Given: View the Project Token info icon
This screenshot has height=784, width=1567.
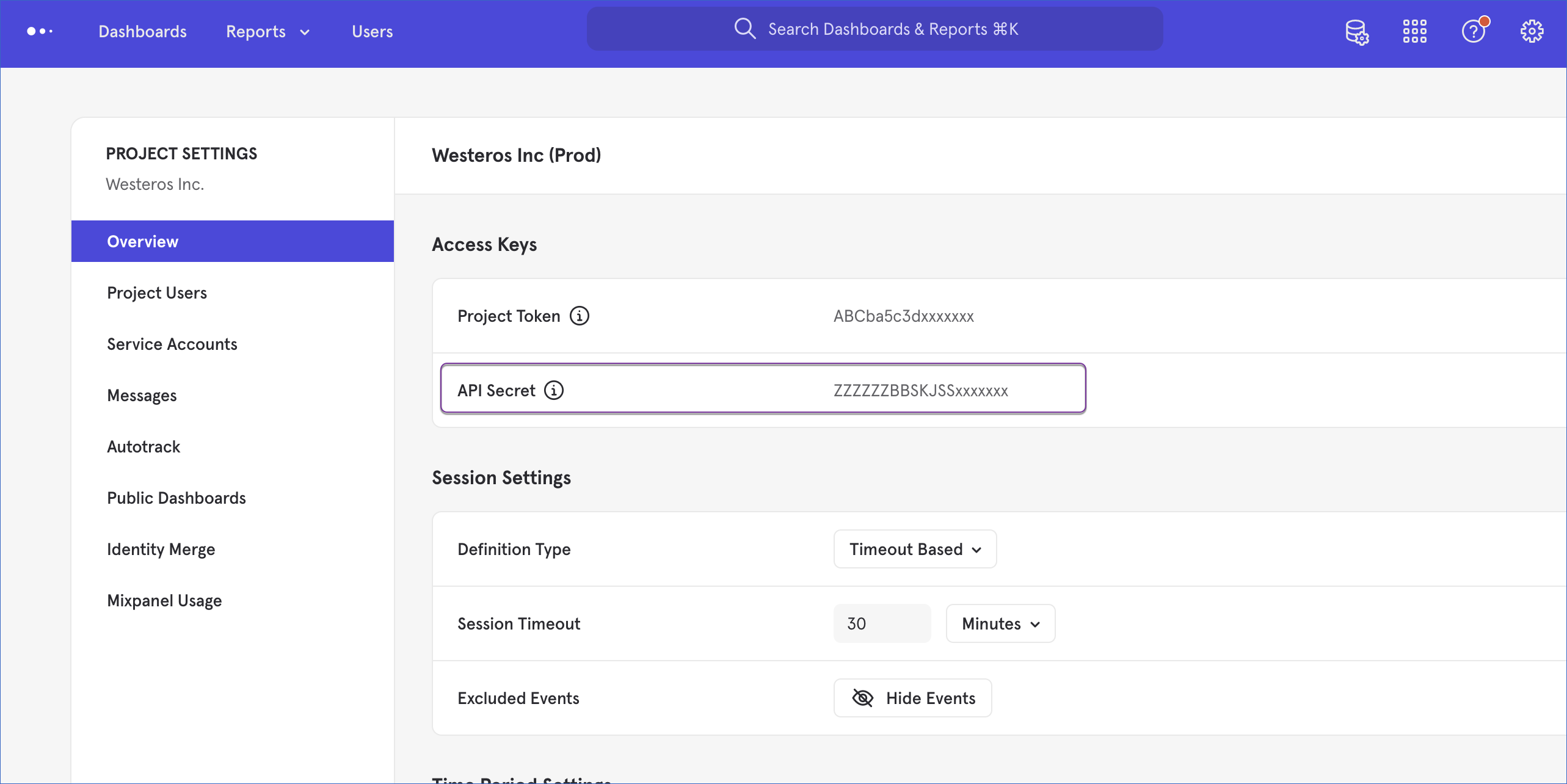Looking at the screenshot, I should click(579, 316).
